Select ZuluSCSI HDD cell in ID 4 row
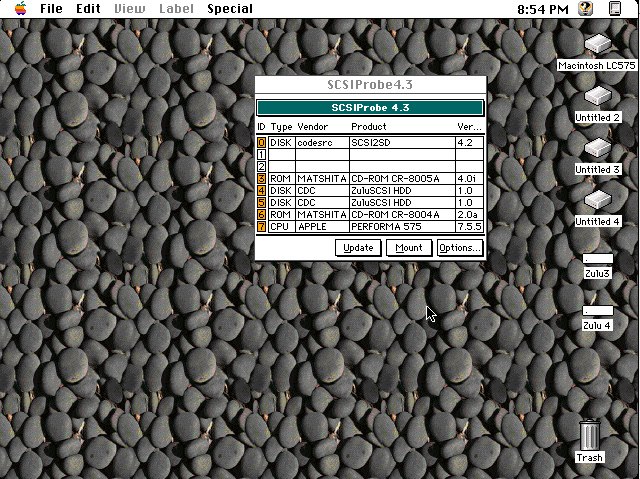 point(402,191)
